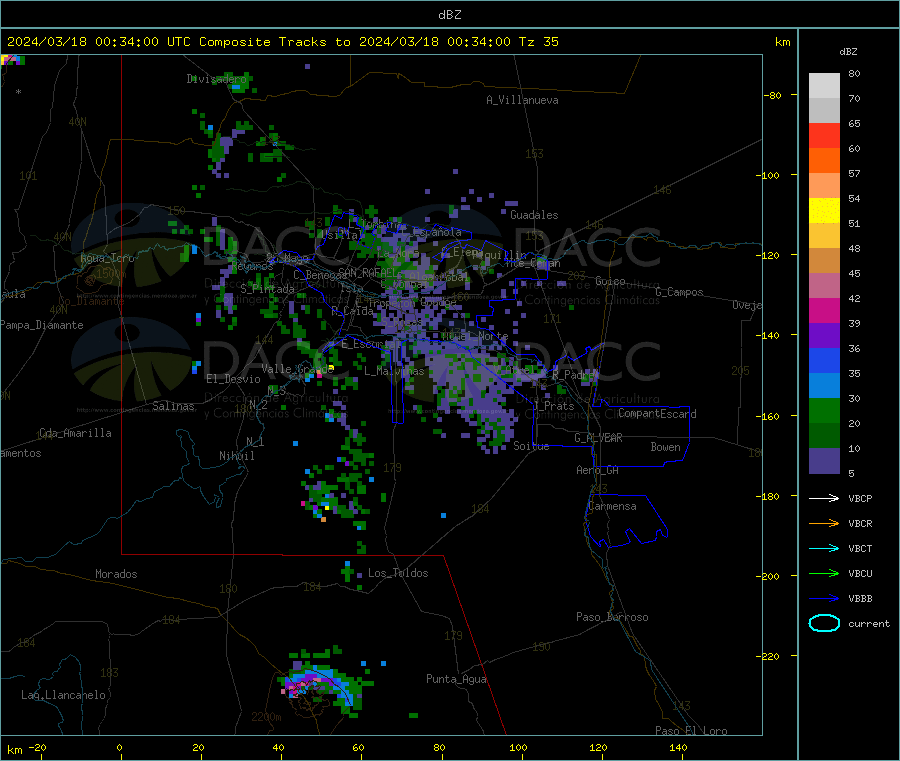Click the blue VBBB arrow legend icon
The height and width of the screenshot is (761, 900).
pyautogui.click(x=824, y=599)
